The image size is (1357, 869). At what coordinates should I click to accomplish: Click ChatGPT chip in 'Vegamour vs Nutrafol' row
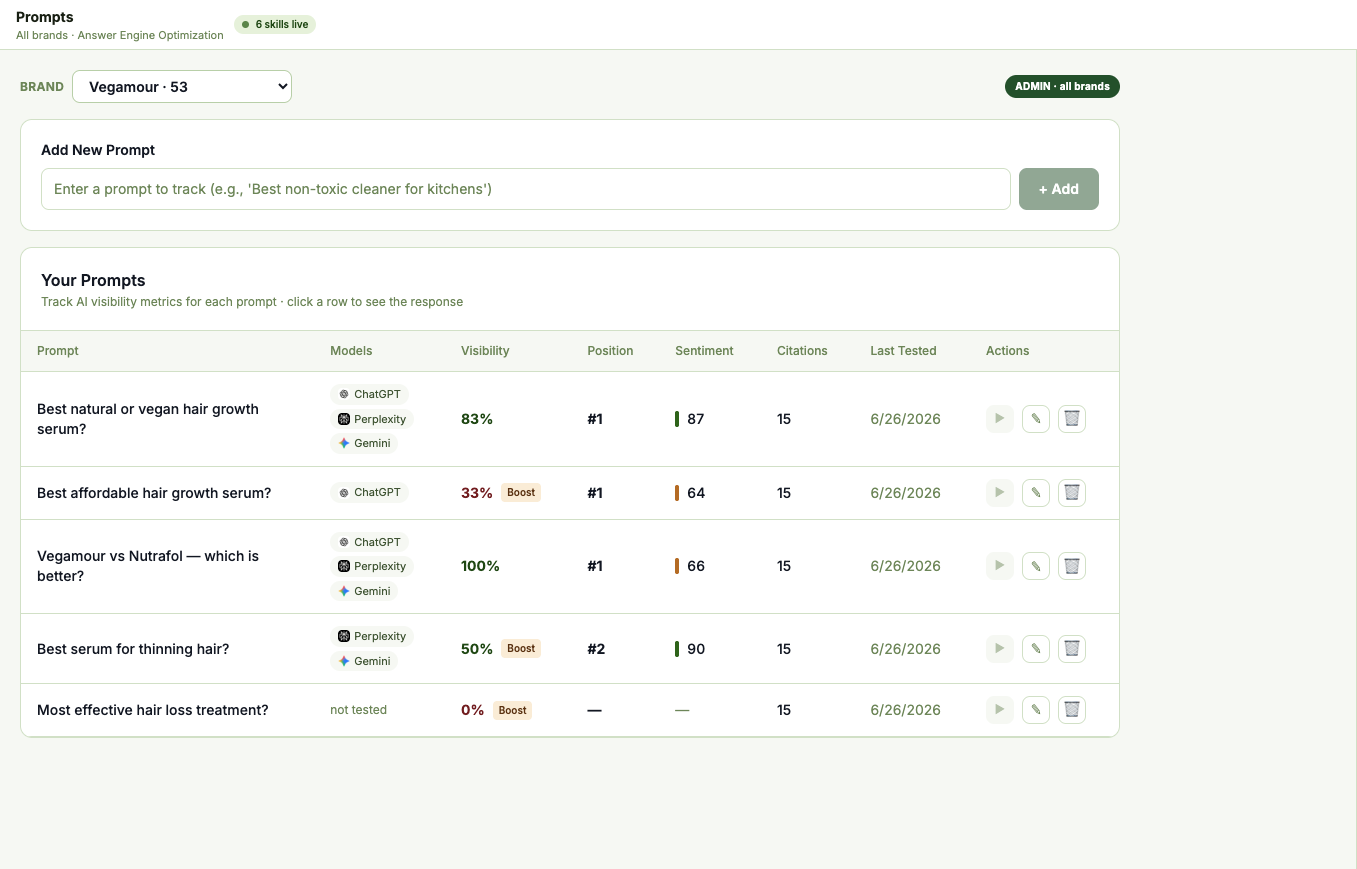(x=369, y=542)
